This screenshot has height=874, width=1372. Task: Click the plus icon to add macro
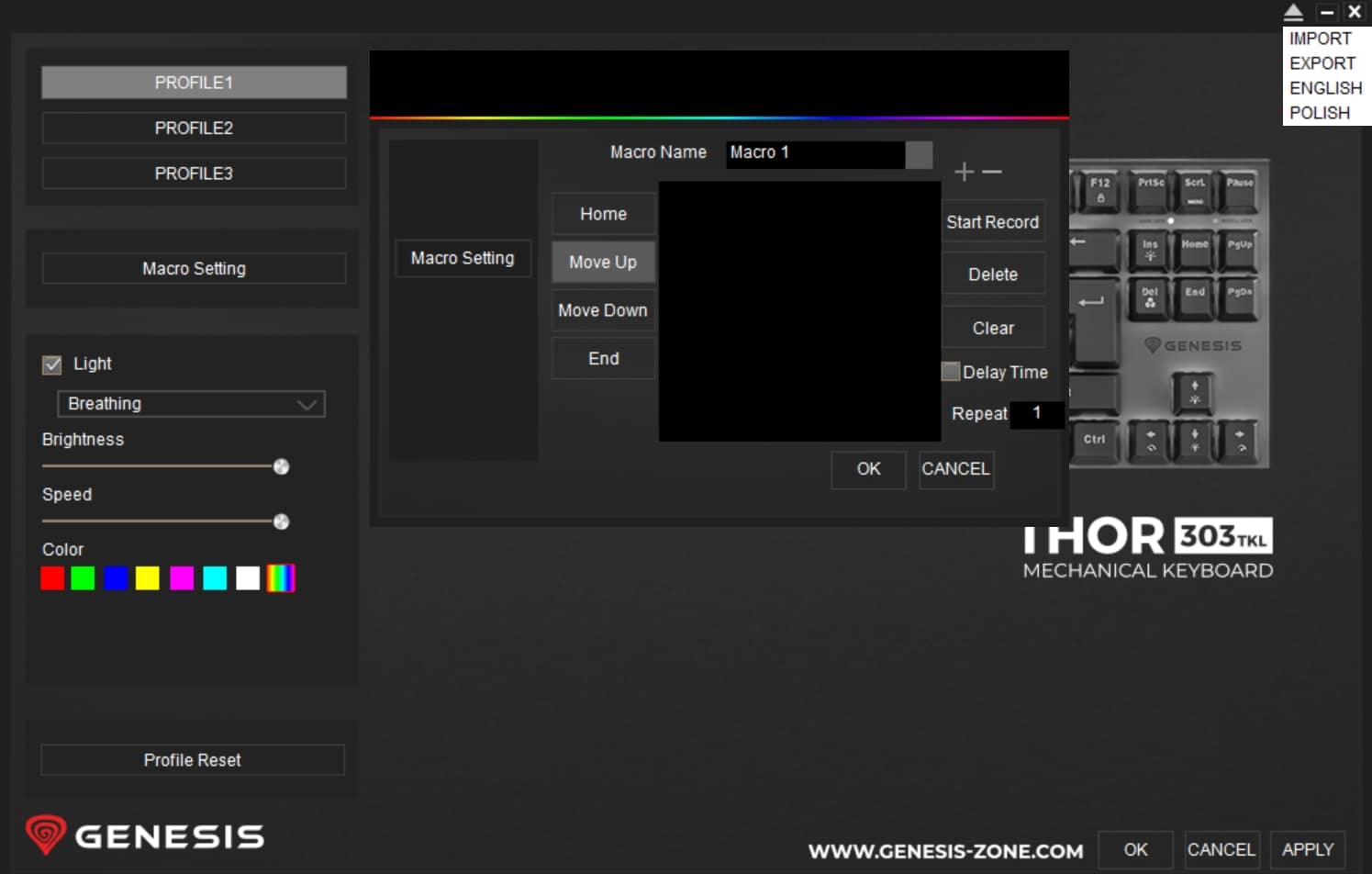pyautogui.click(x=964, y=172)
